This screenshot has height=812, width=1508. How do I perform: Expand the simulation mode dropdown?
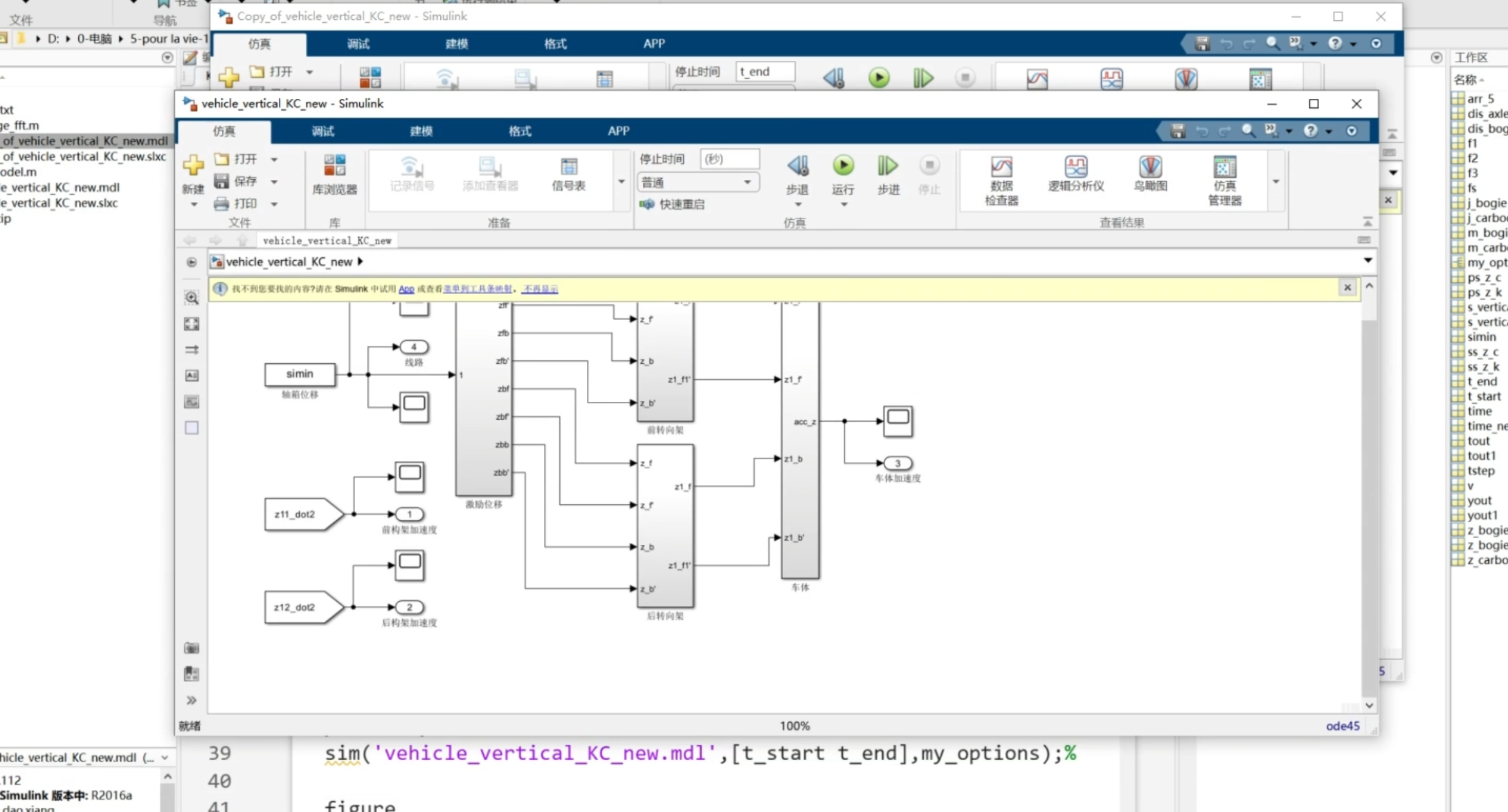[x=747, y=182]
